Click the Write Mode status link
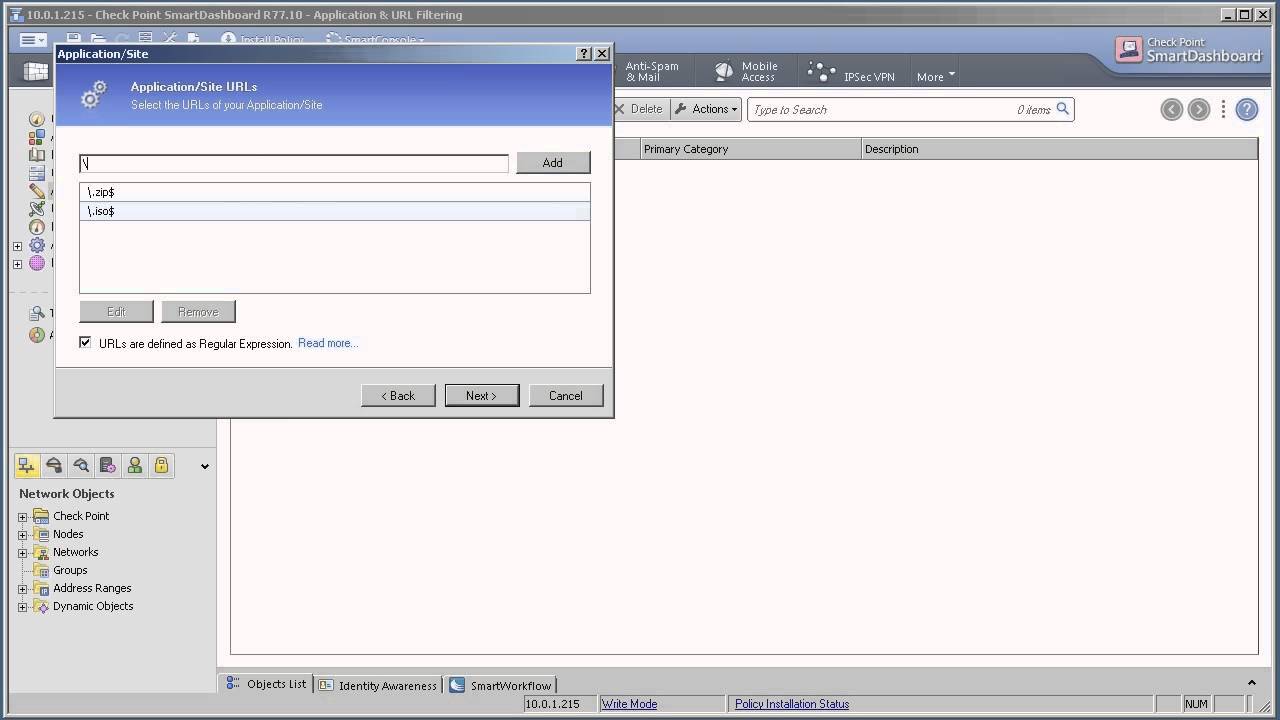This screenshot has height=720, width=1280. pos(629,704)
